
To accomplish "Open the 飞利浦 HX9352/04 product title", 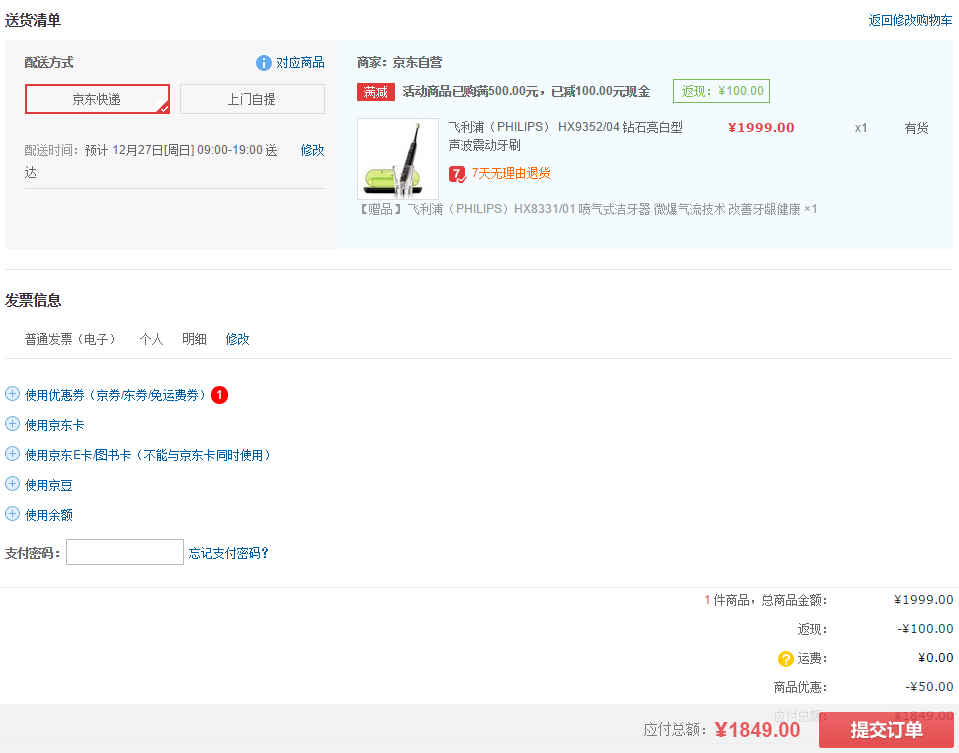I will click(565, 136).
